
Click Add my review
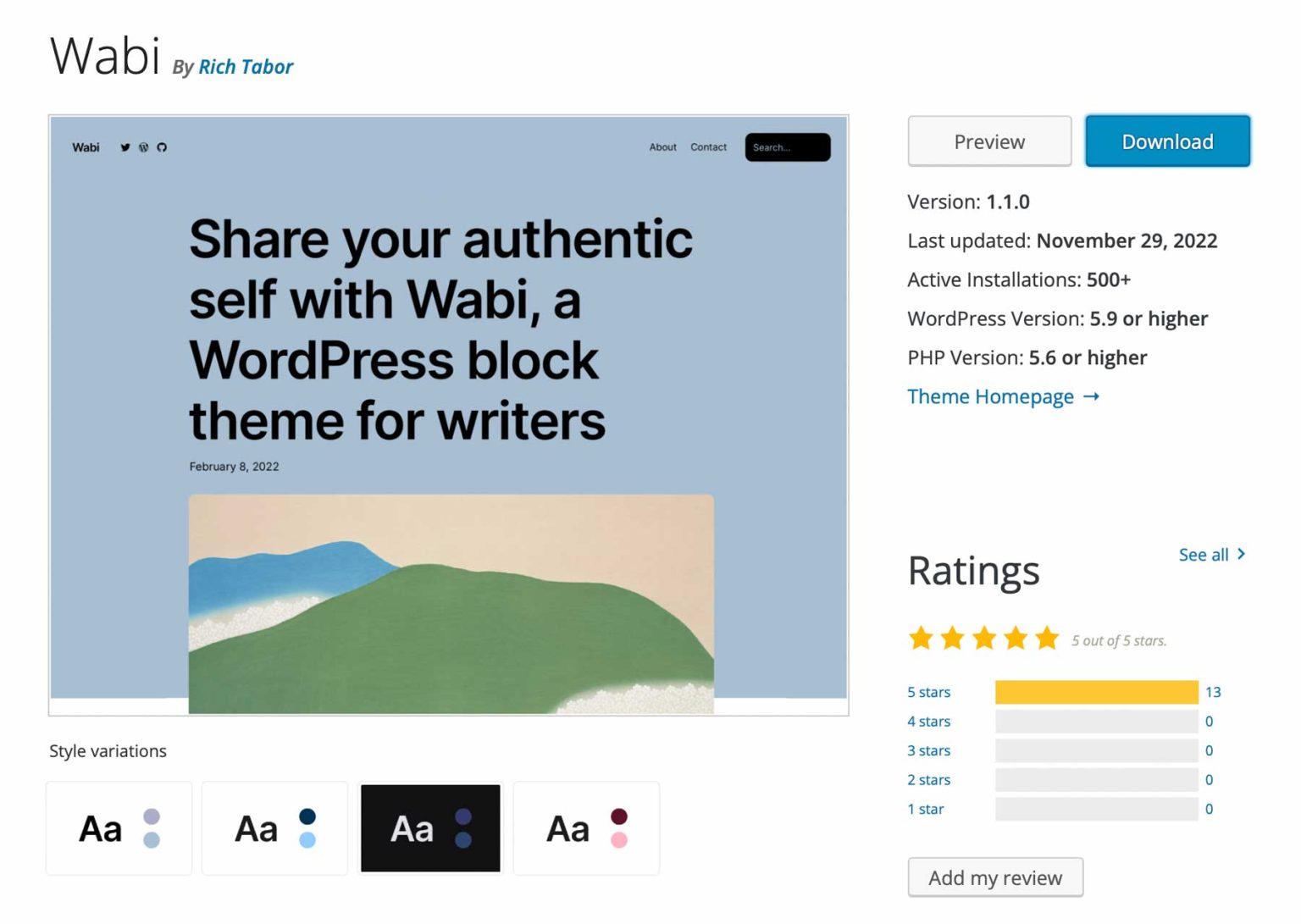(x=995, y=877)
